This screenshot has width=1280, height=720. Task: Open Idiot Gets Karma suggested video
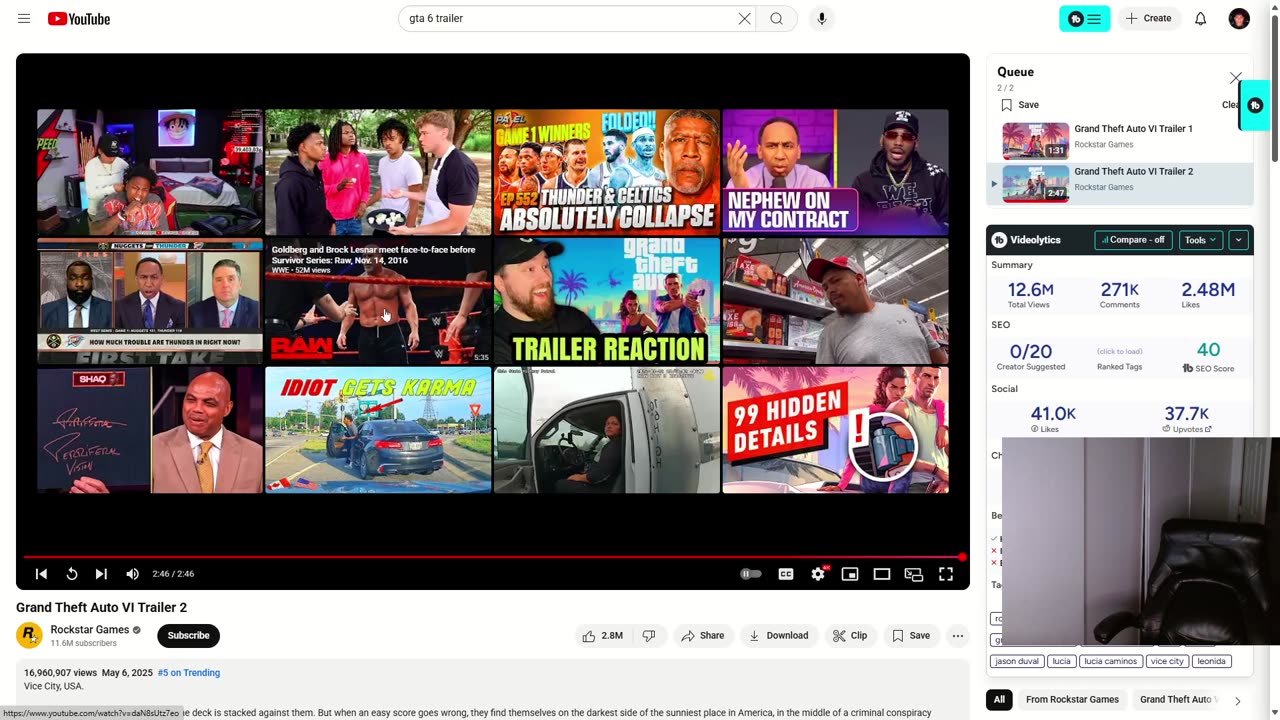point(378,430)
